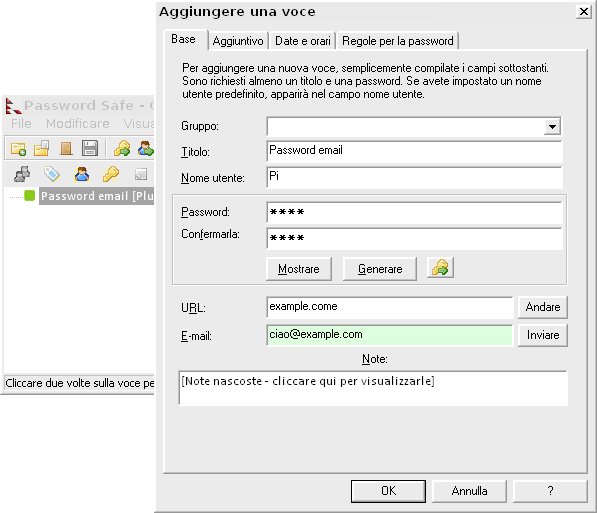Expand the Gruppo dropdown arrow
Viewport: 597px width, 513px height.
tap(552, 126)
